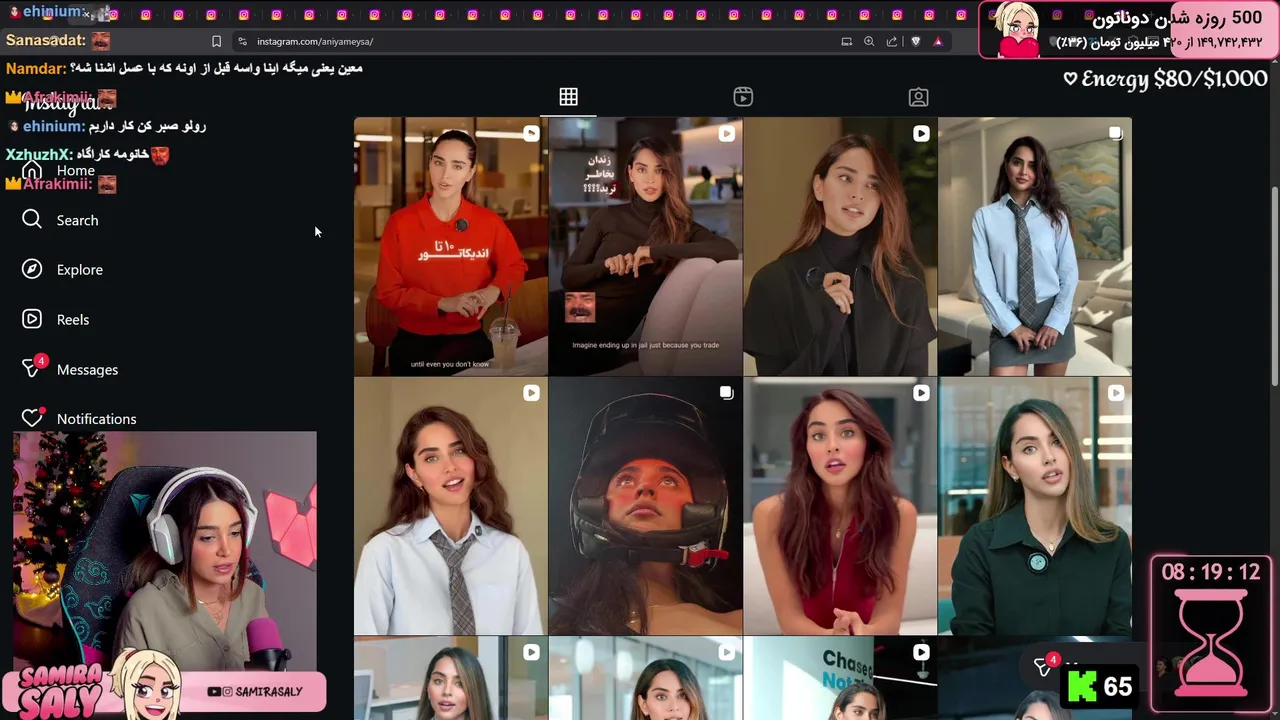Click reel icon on white shirt tie post
The width and height of the screenshot is (1280, 720).
(x=531, y=393)
